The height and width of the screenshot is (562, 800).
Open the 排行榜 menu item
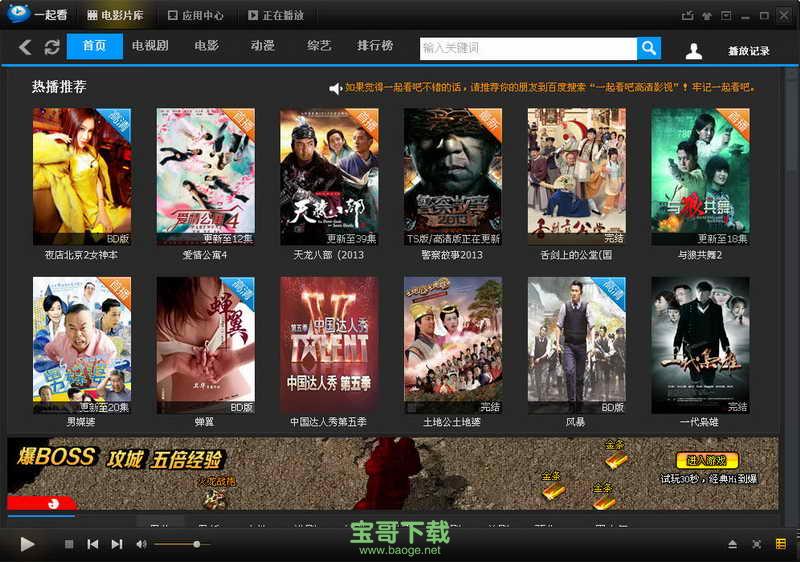click(x=375, y=46)
